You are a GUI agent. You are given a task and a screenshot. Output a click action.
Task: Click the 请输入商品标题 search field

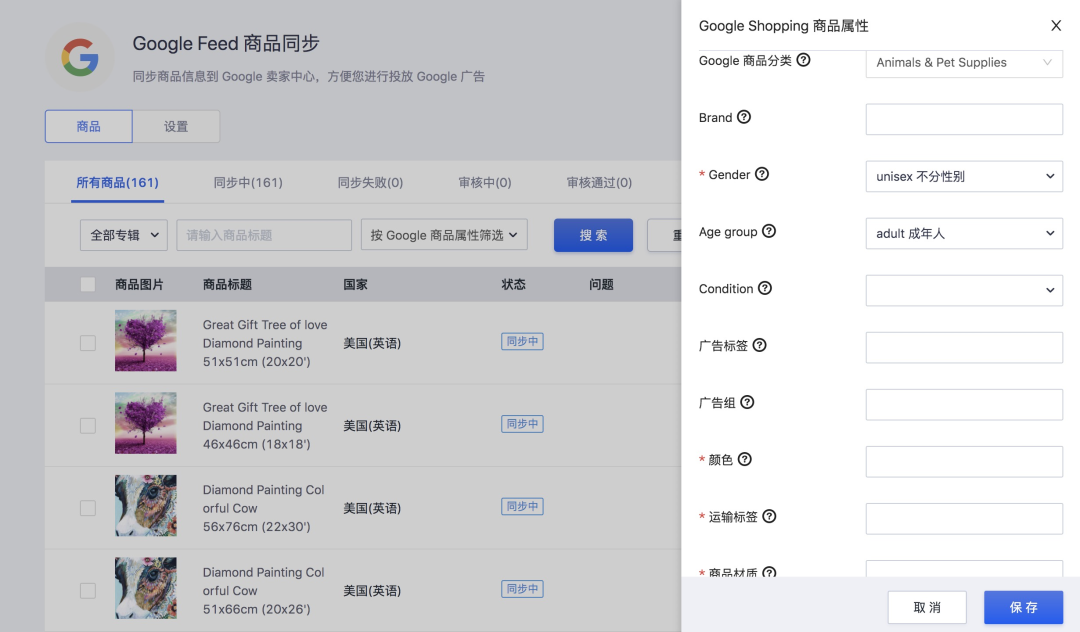coord(264,235)
